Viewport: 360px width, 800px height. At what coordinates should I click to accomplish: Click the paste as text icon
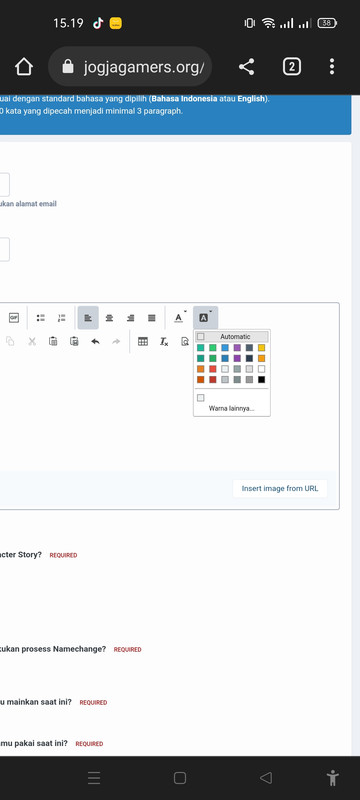(74, 341)
